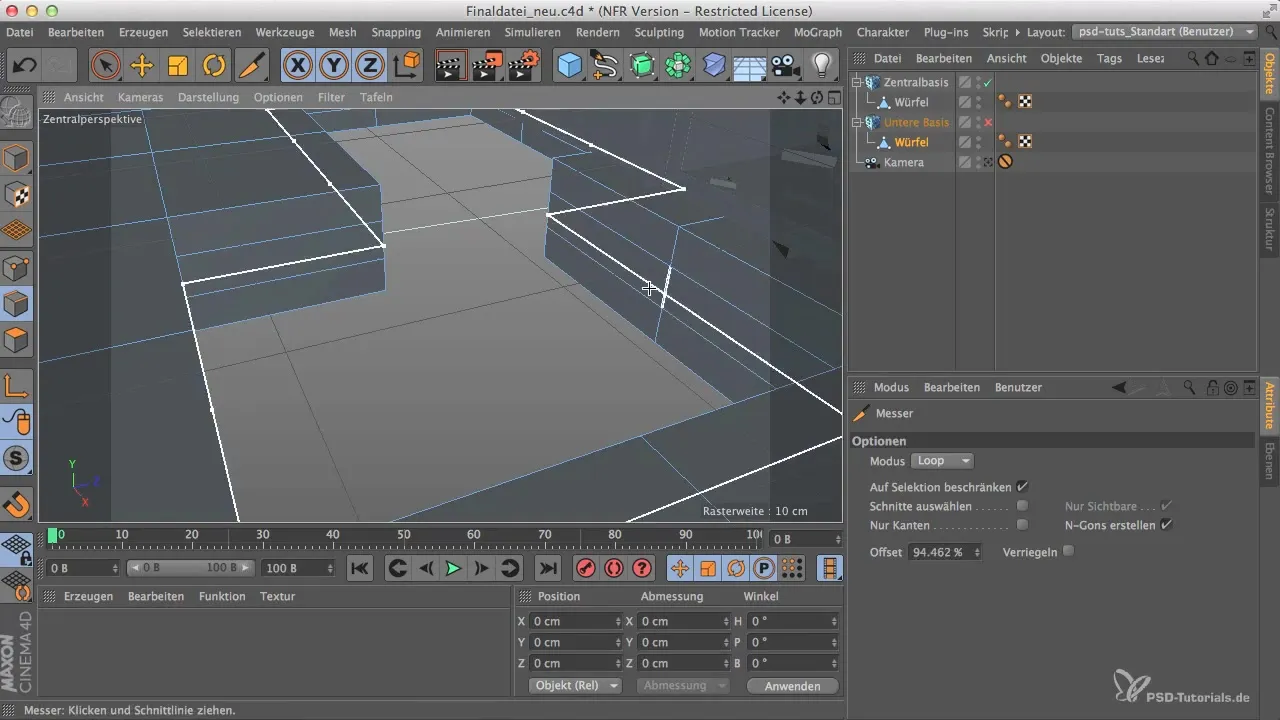
Task: Click the Kamera protection tag icon
Action: [x=1005, y=162]
